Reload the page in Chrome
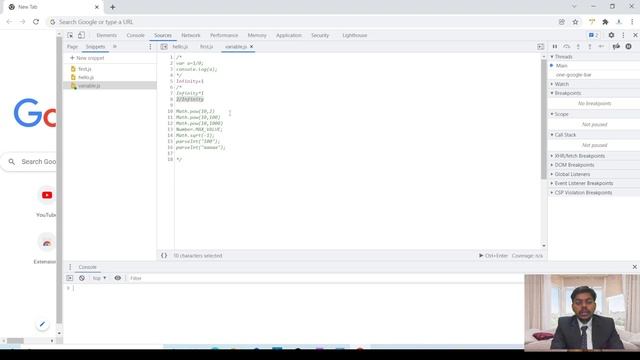This screenshot has height=360, width=640. [x=36, y=22]
